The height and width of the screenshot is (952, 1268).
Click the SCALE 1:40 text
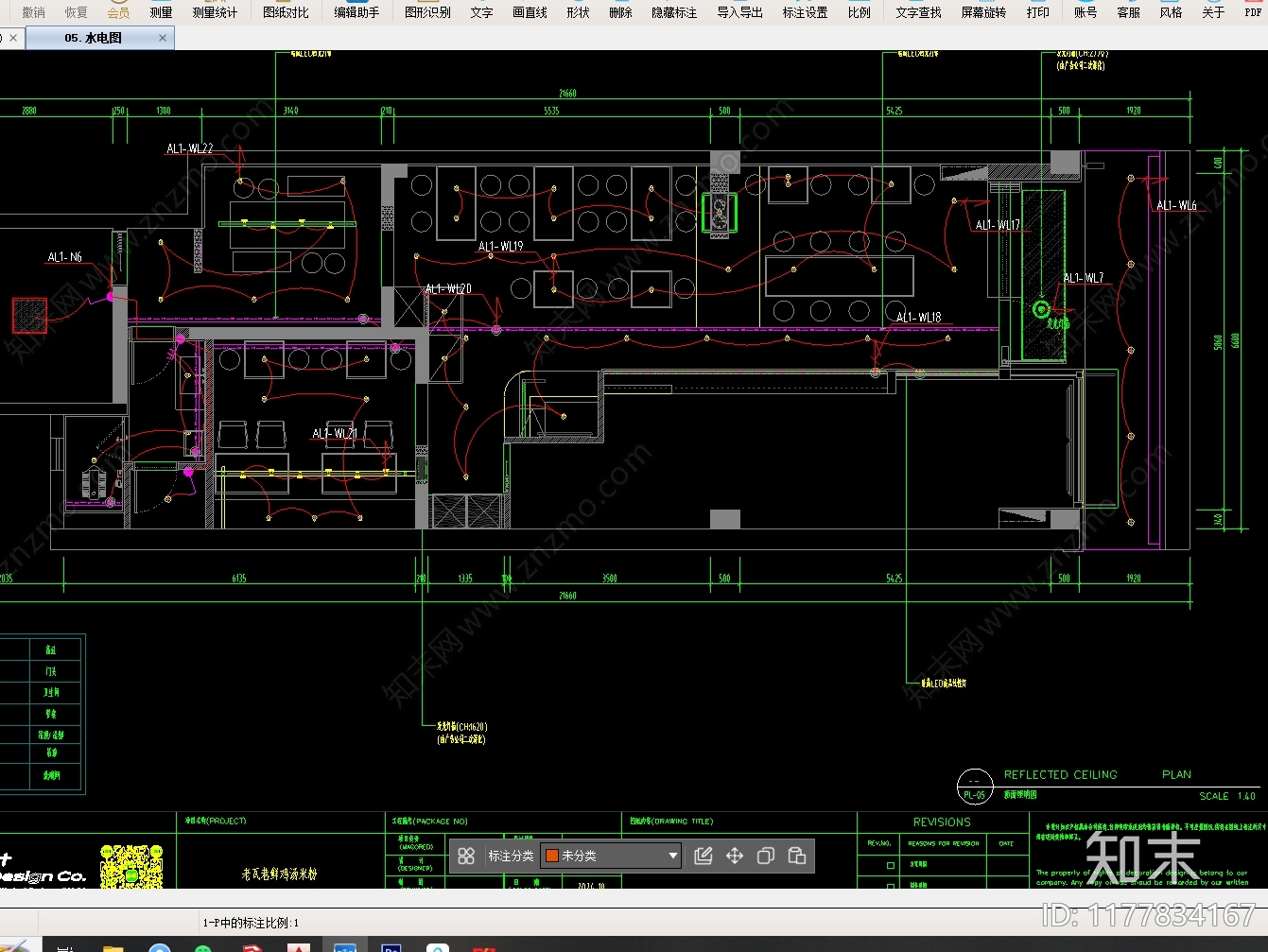point(1227,796)
